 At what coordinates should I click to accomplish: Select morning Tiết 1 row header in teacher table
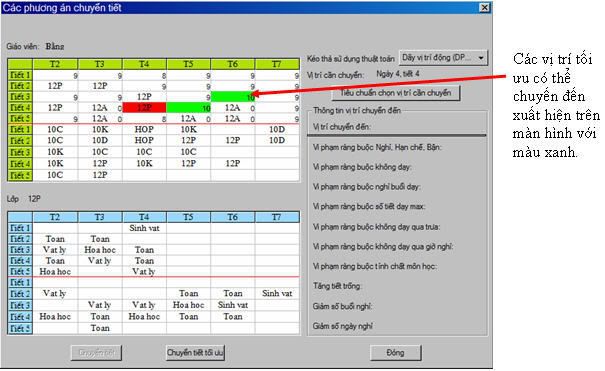(x=20, y=75)
